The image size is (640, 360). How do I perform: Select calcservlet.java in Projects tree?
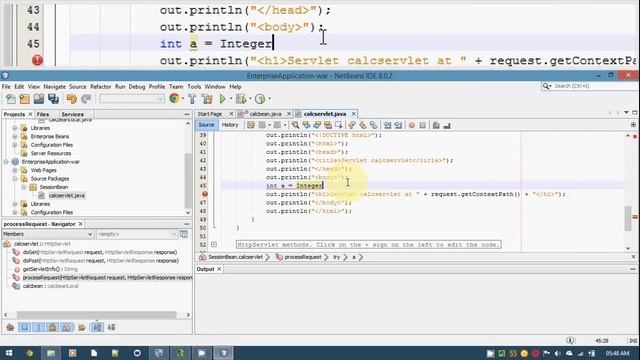coord(67,196)
